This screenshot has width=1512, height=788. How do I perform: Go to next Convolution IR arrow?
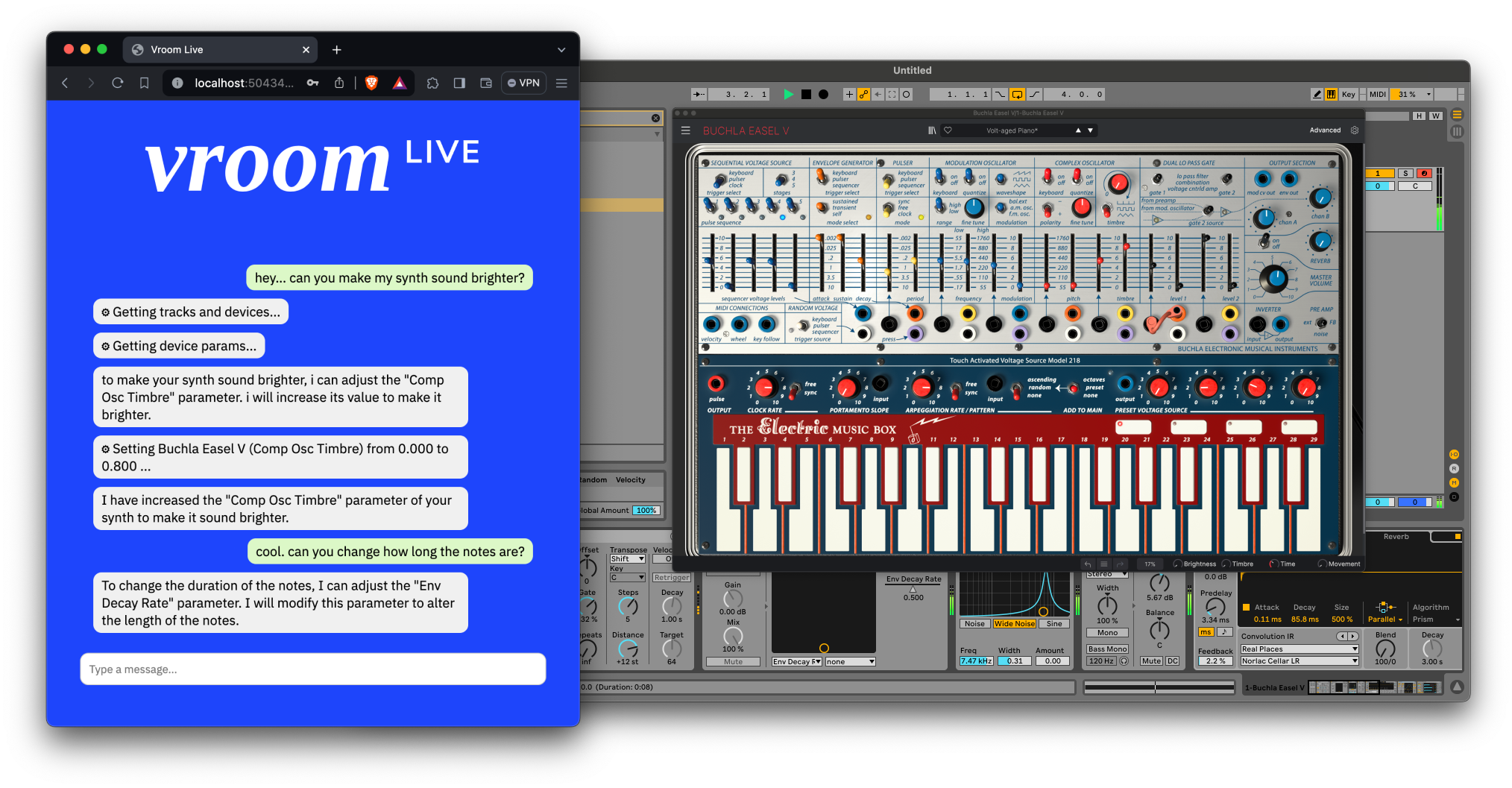pos(1353,637)
